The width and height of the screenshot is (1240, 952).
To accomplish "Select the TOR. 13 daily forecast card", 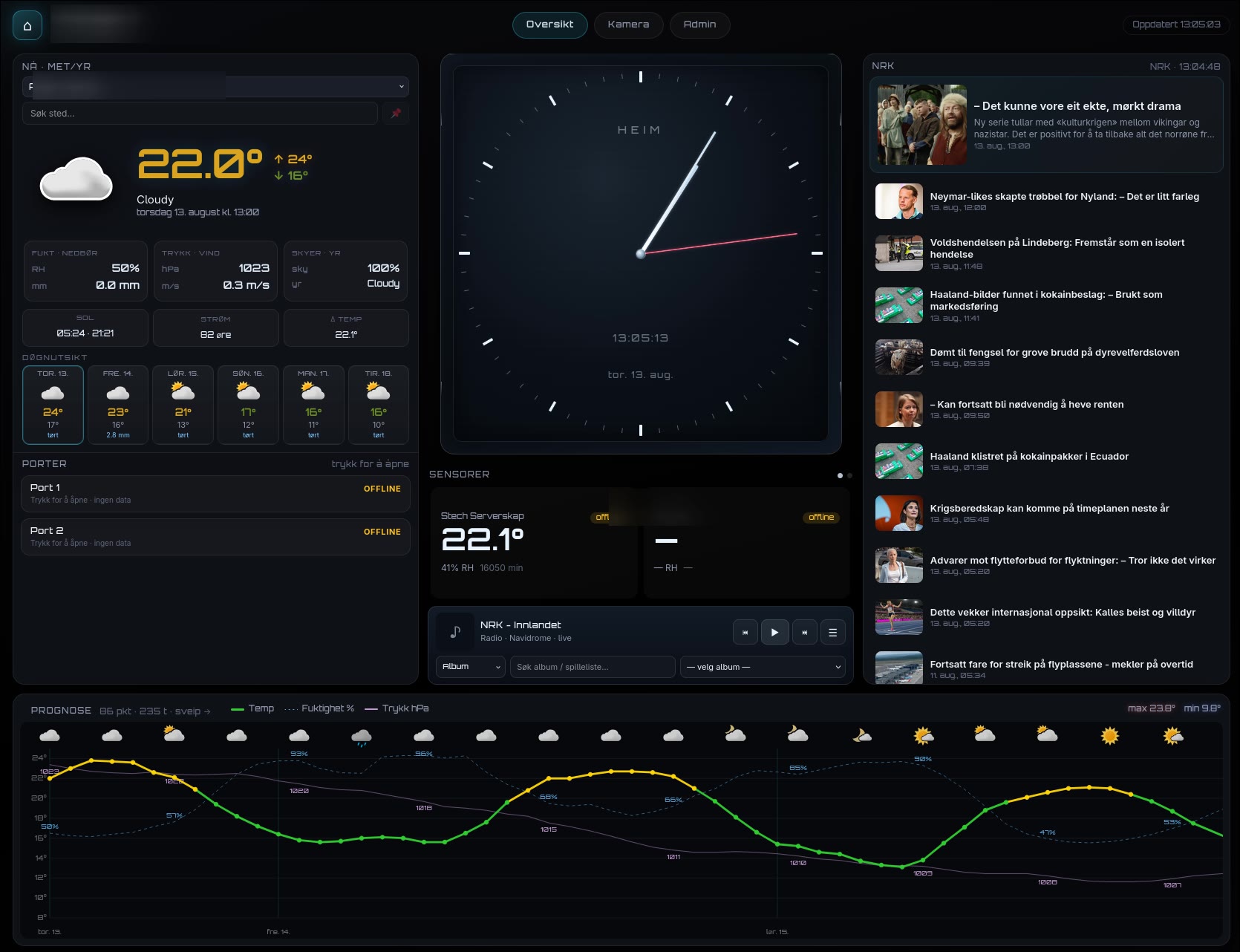I will [x=53, y=405].
